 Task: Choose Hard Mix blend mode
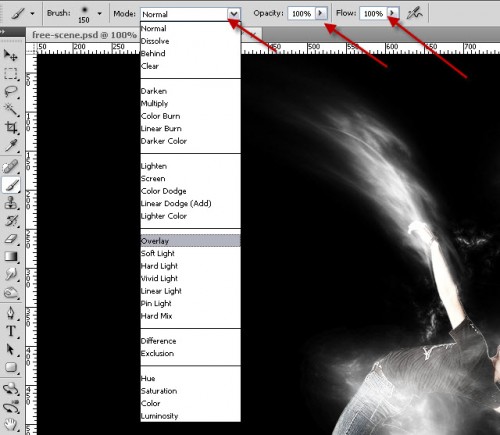tap(190, 316)
